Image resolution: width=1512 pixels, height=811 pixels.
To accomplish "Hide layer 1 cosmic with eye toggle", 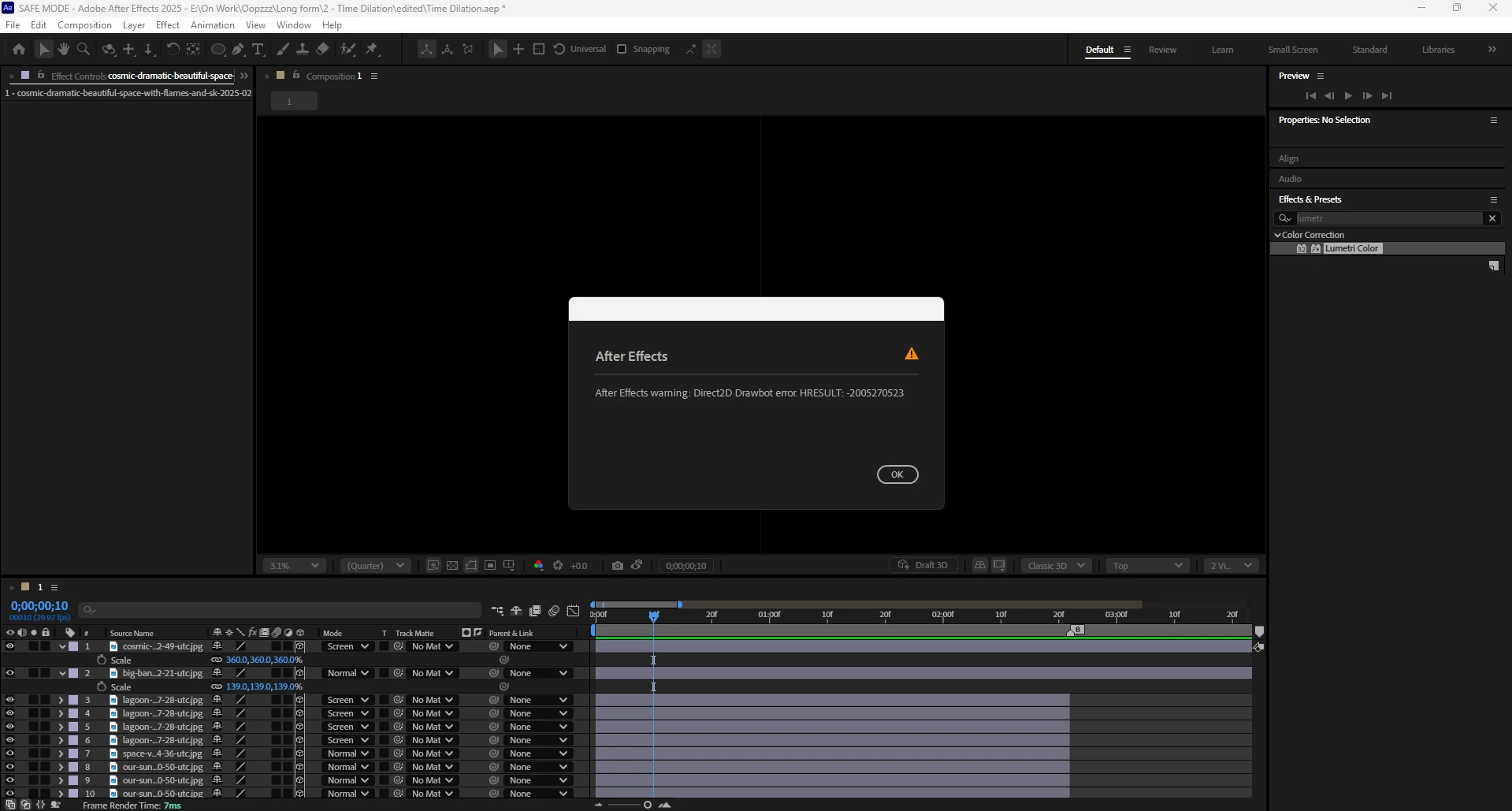I will click(x=9, y=646).
